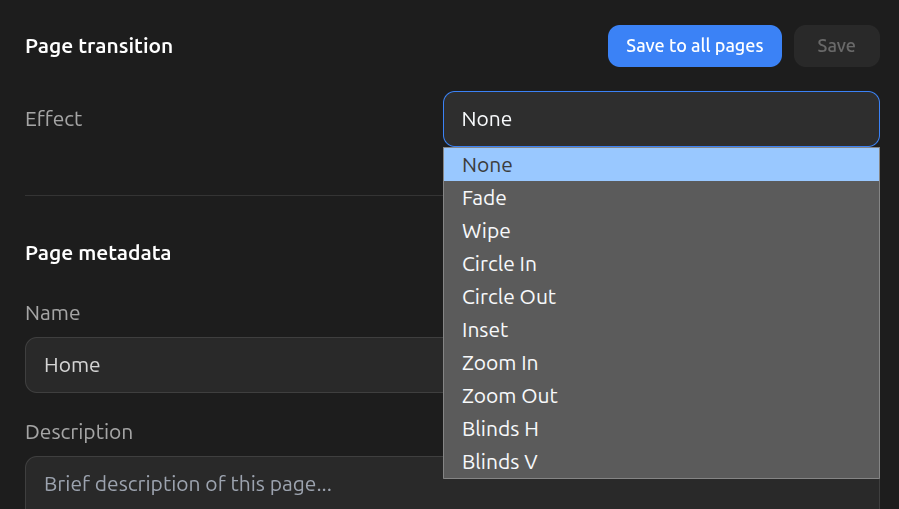899x509 pixels.
Task: Click the Effect field label
Action: 53,119
